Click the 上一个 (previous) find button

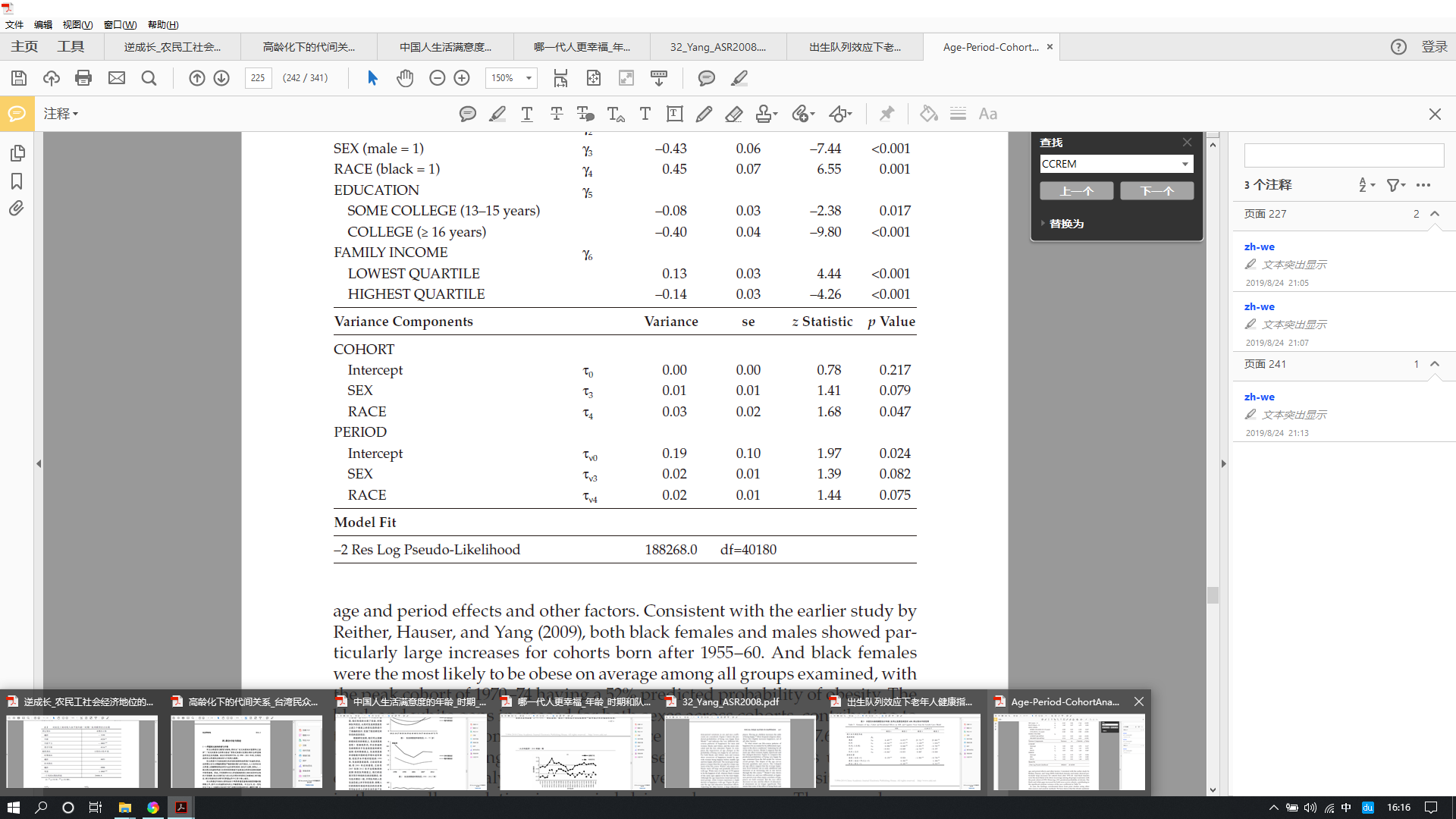[1076, 191]
